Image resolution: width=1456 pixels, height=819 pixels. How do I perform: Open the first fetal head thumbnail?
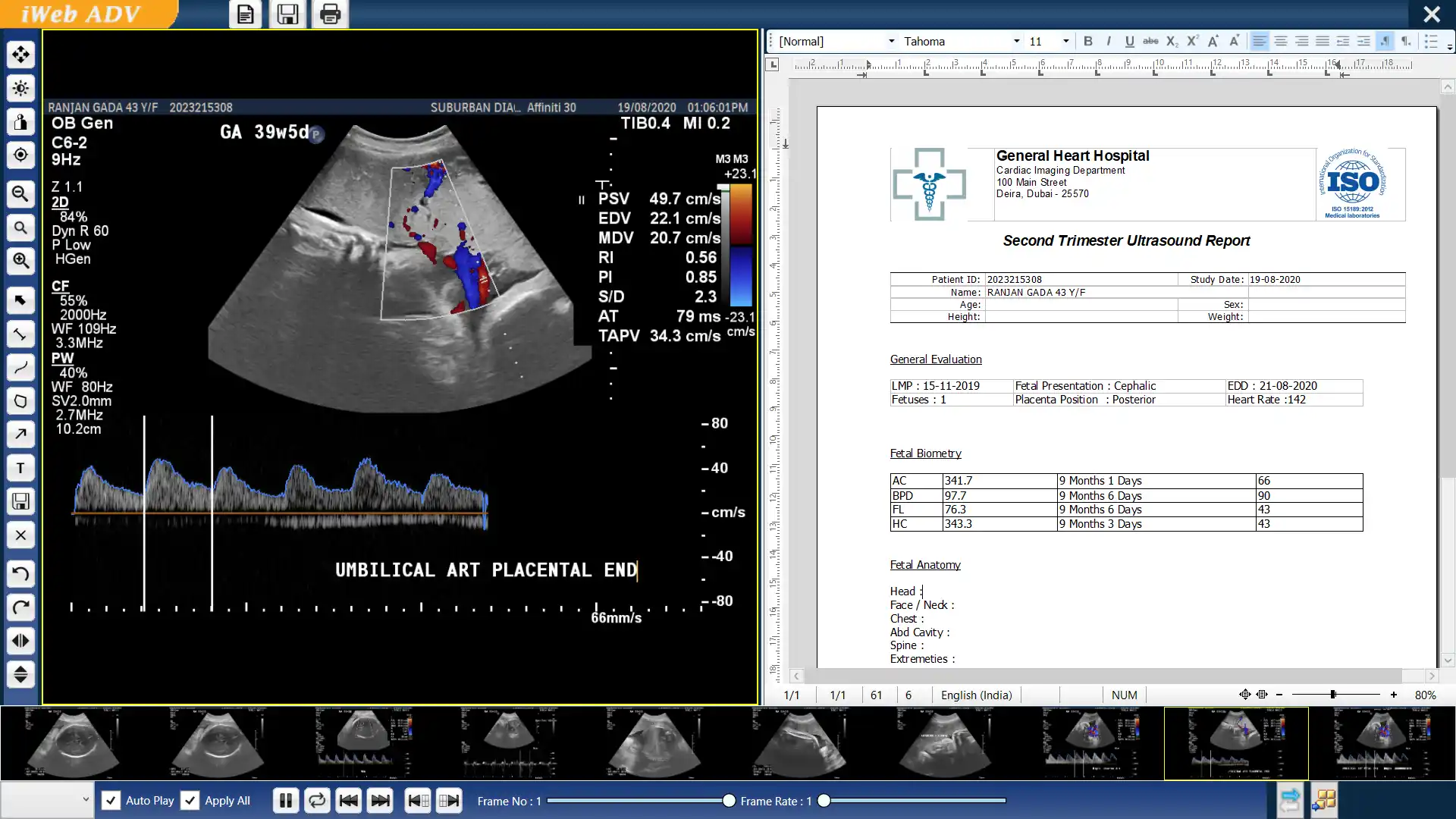73,743
